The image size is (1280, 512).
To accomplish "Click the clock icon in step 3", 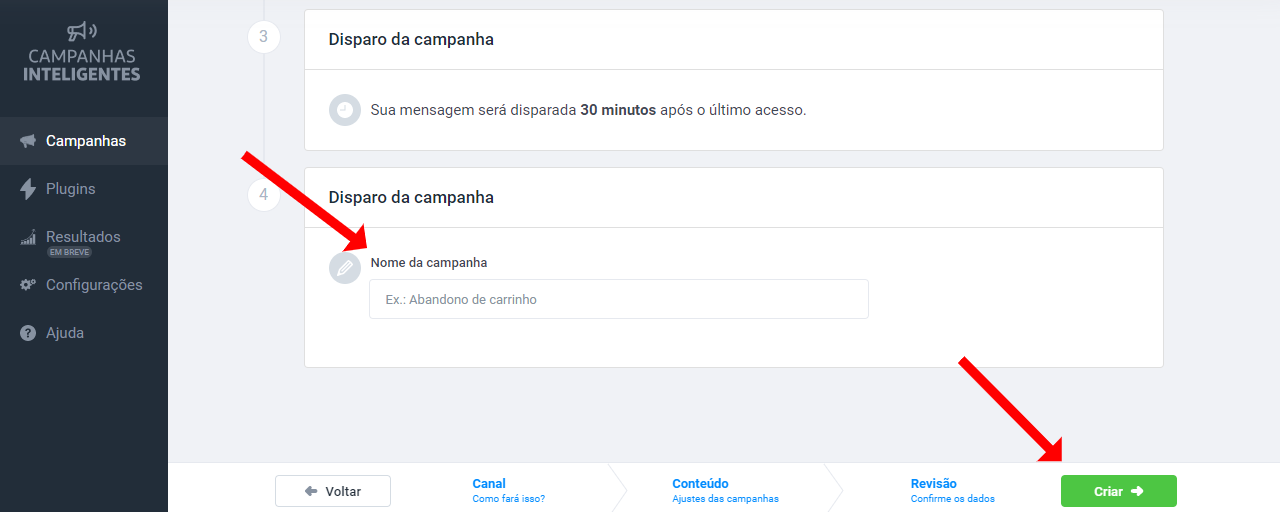I will pyautogui.click(x=345, y=110).
